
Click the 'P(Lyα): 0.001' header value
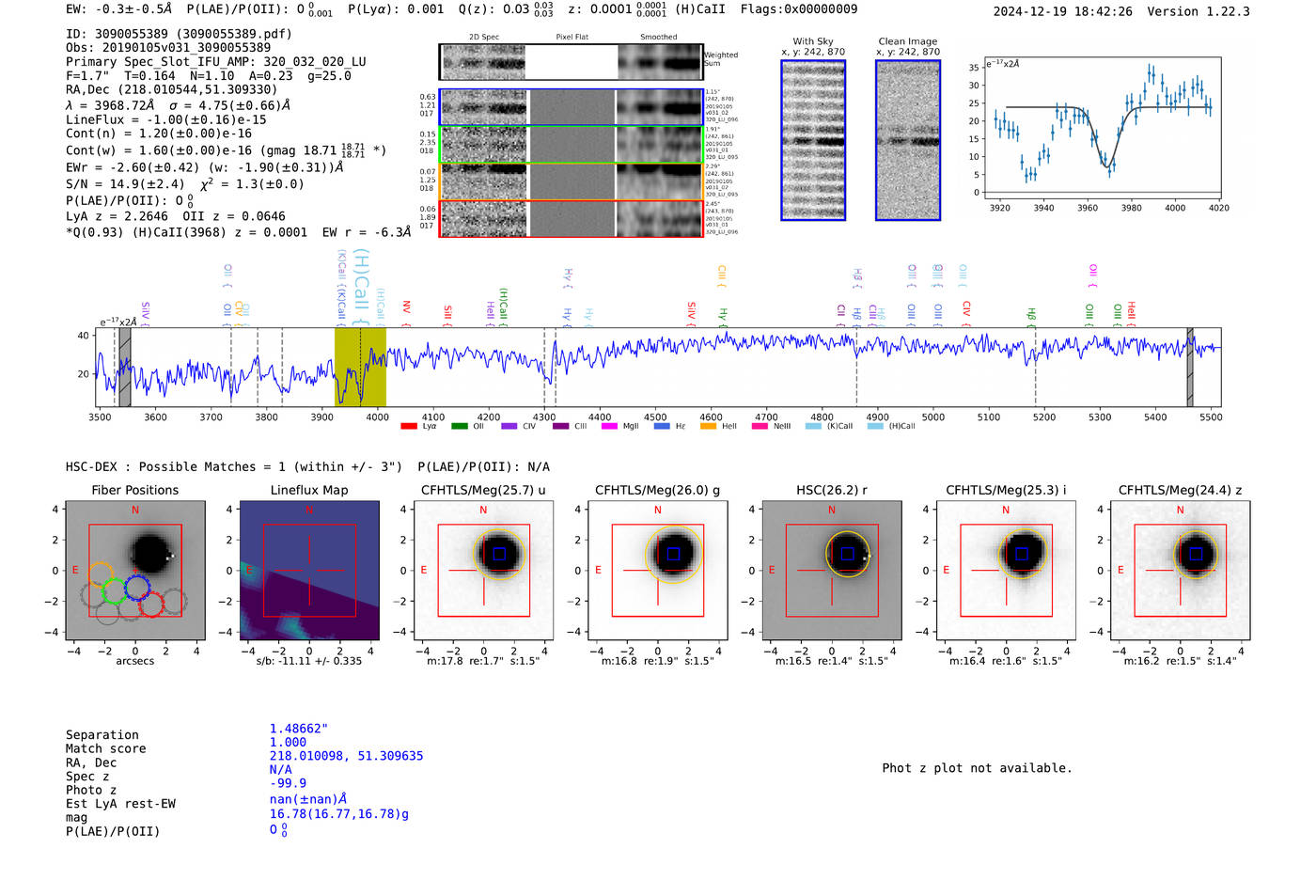click(396, 9)
